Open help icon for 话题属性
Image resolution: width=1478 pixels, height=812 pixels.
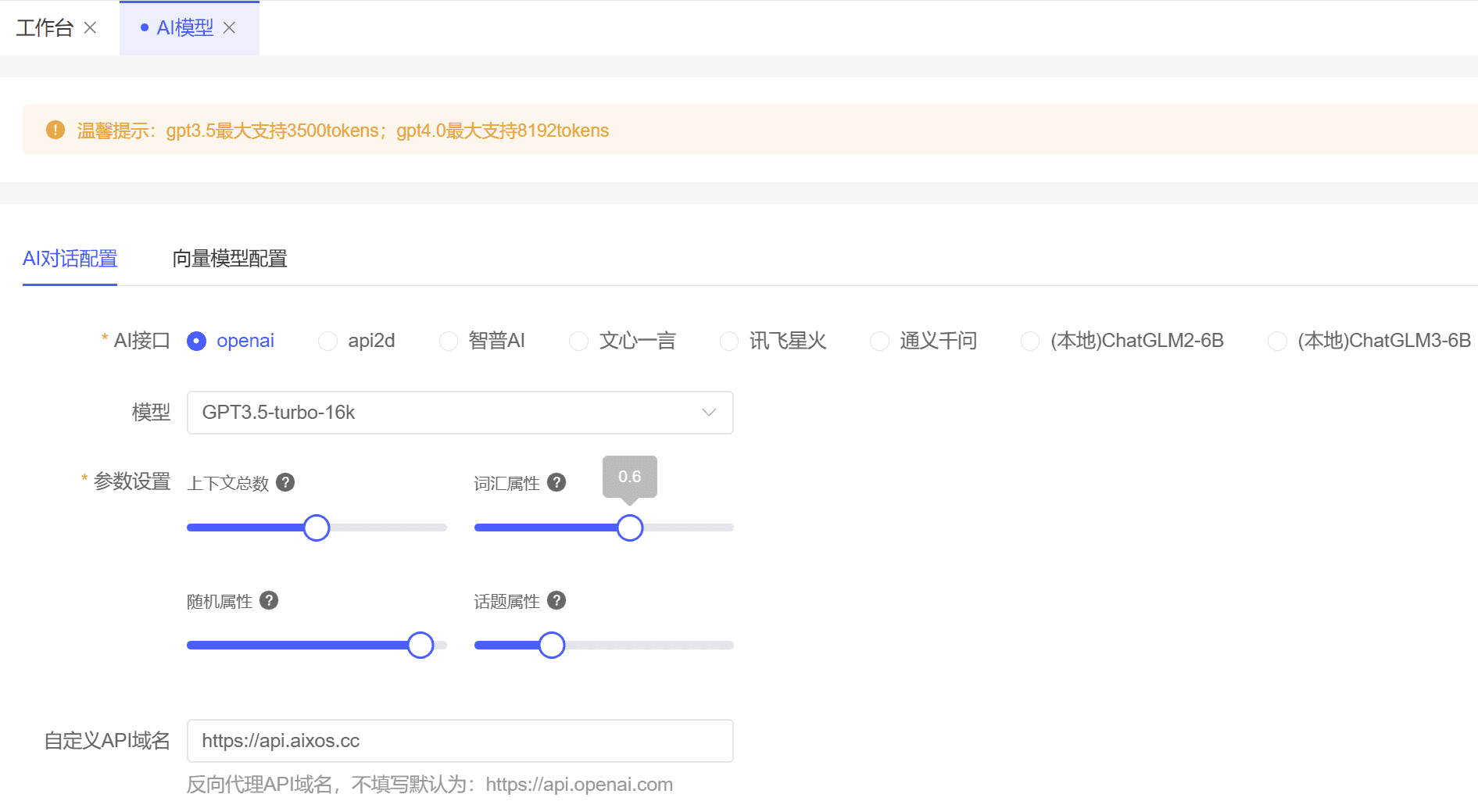coord(556,600)
